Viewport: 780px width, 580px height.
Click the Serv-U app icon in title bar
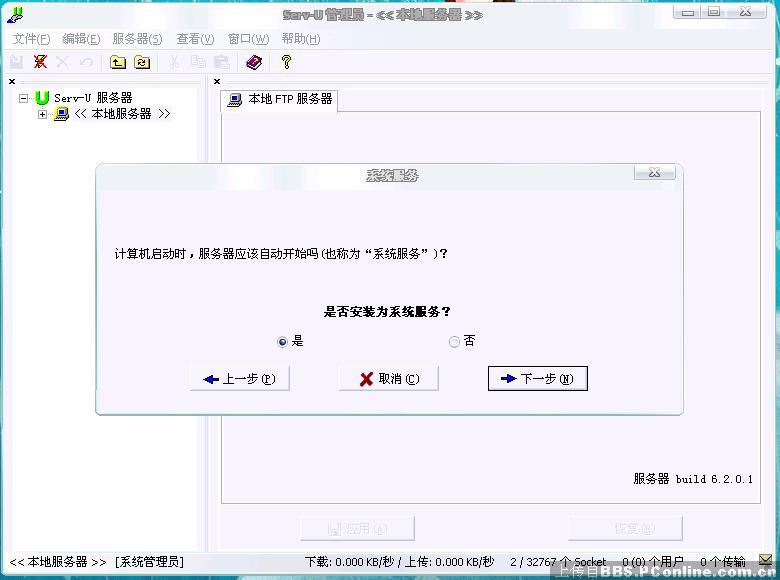coord(15,14)
